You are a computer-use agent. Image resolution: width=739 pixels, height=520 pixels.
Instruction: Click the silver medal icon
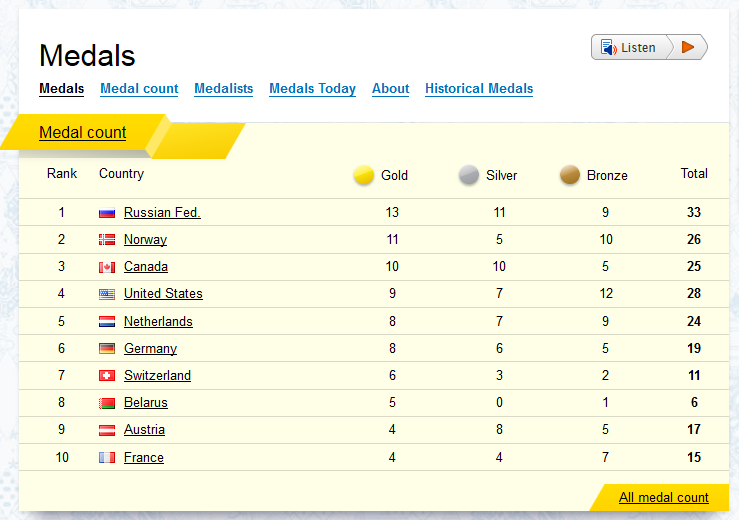click(469, 175)
